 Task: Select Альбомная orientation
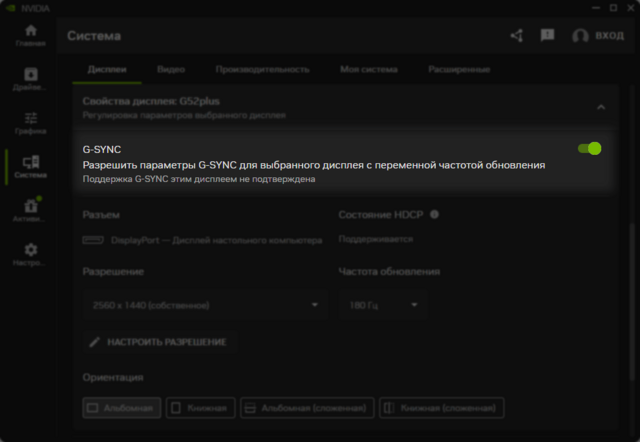[122, 408]
